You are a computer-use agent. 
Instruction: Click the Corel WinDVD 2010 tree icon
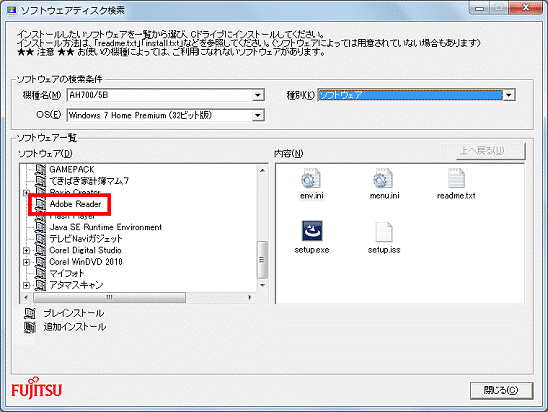[41, 262]
